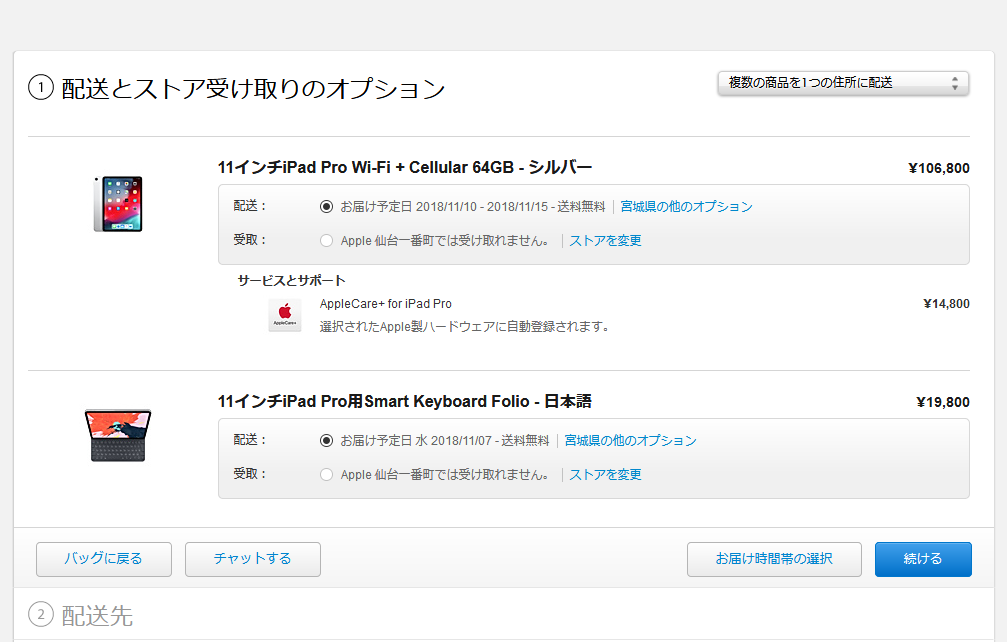Click ストアを変更 link under iPad Pro
Image resolution: width=1007 pixels, height=642 pixels.
[605, 241]
